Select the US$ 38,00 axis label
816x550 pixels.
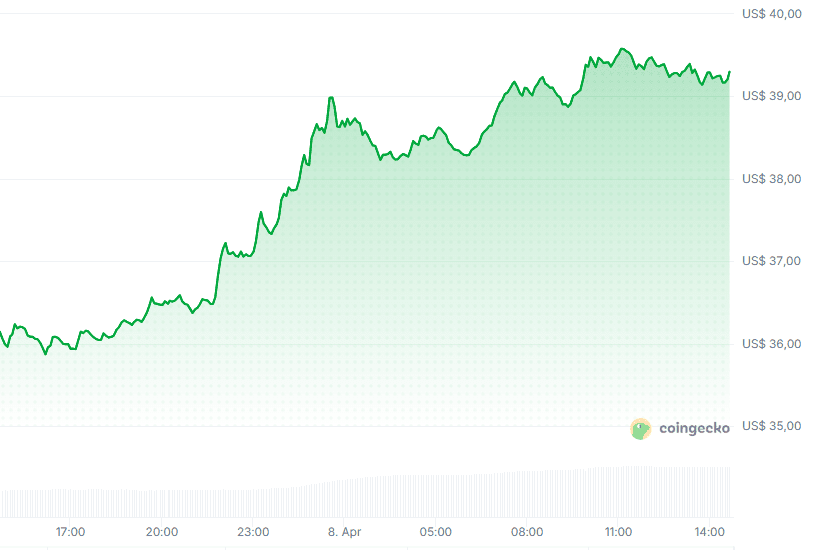coord(771,179)
